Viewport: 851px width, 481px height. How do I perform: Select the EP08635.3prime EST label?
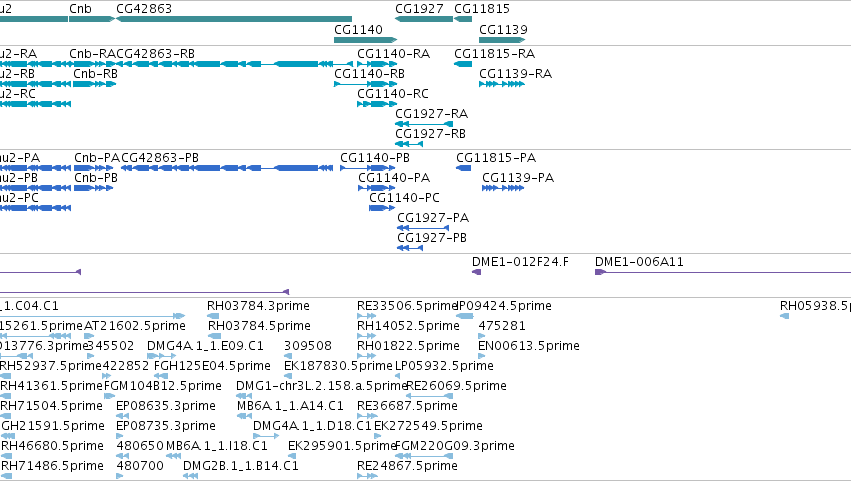tap(166, 407)
